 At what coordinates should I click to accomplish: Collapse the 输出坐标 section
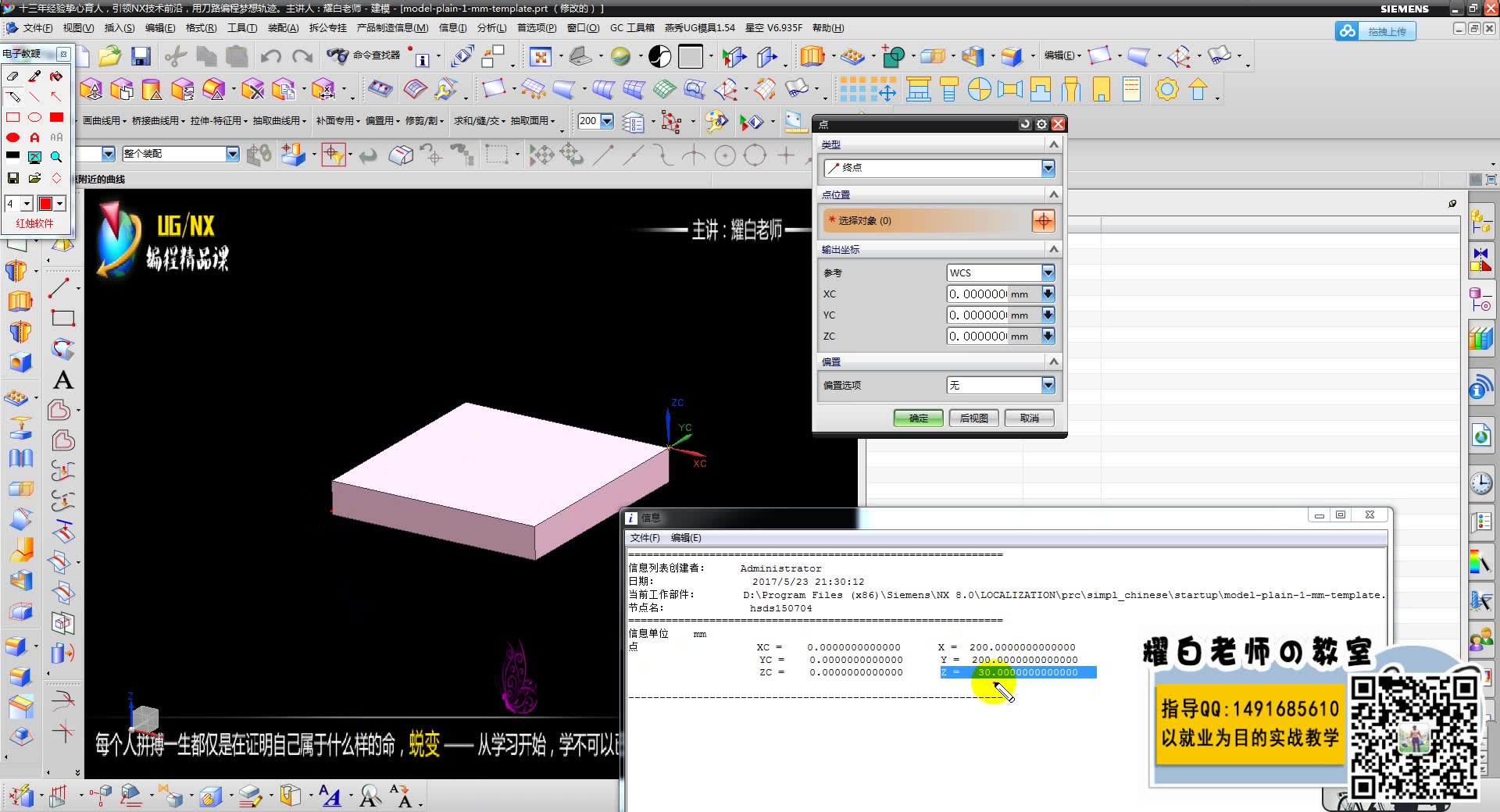(x=1054, y=249)
